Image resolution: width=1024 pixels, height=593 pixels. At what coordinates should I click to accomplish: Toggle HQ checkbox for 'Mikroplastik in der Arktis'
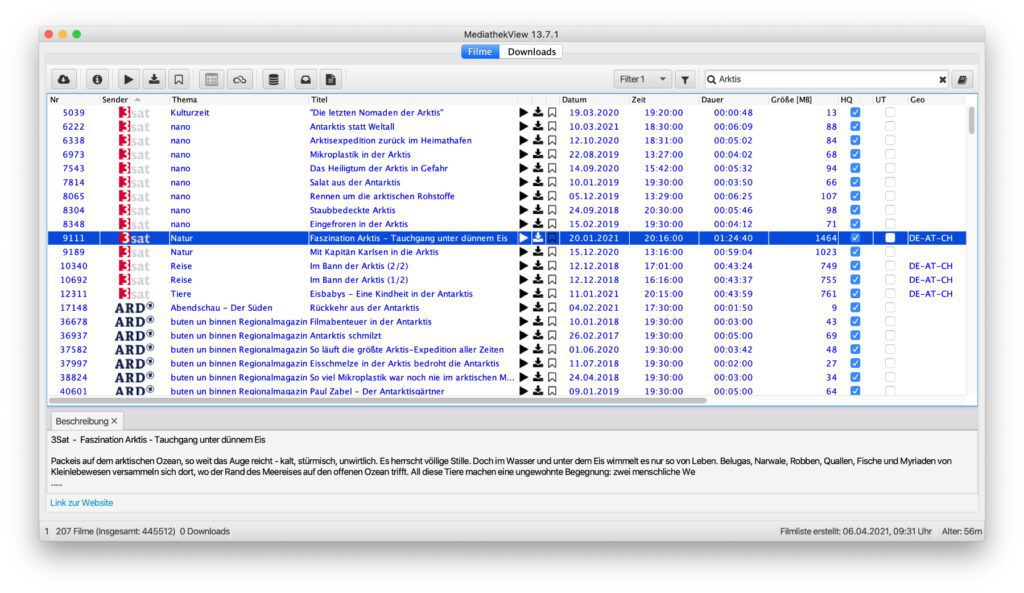coord(854,155)
